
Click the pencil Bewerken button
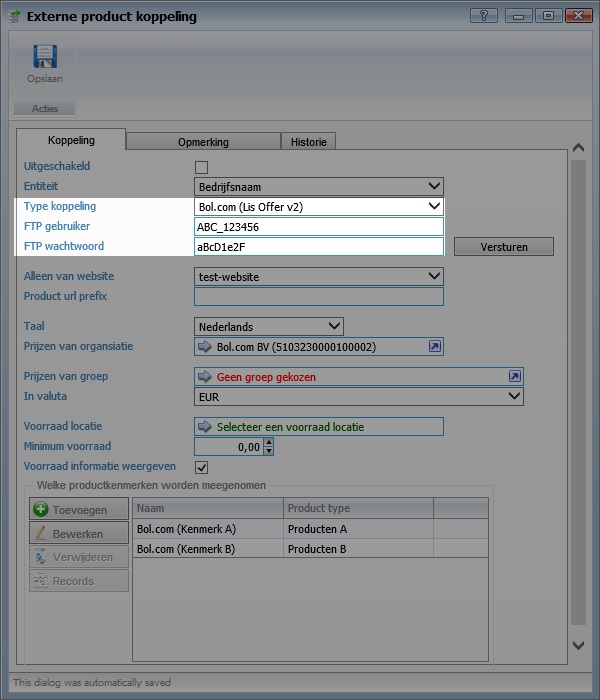click(x=79, y=534)
